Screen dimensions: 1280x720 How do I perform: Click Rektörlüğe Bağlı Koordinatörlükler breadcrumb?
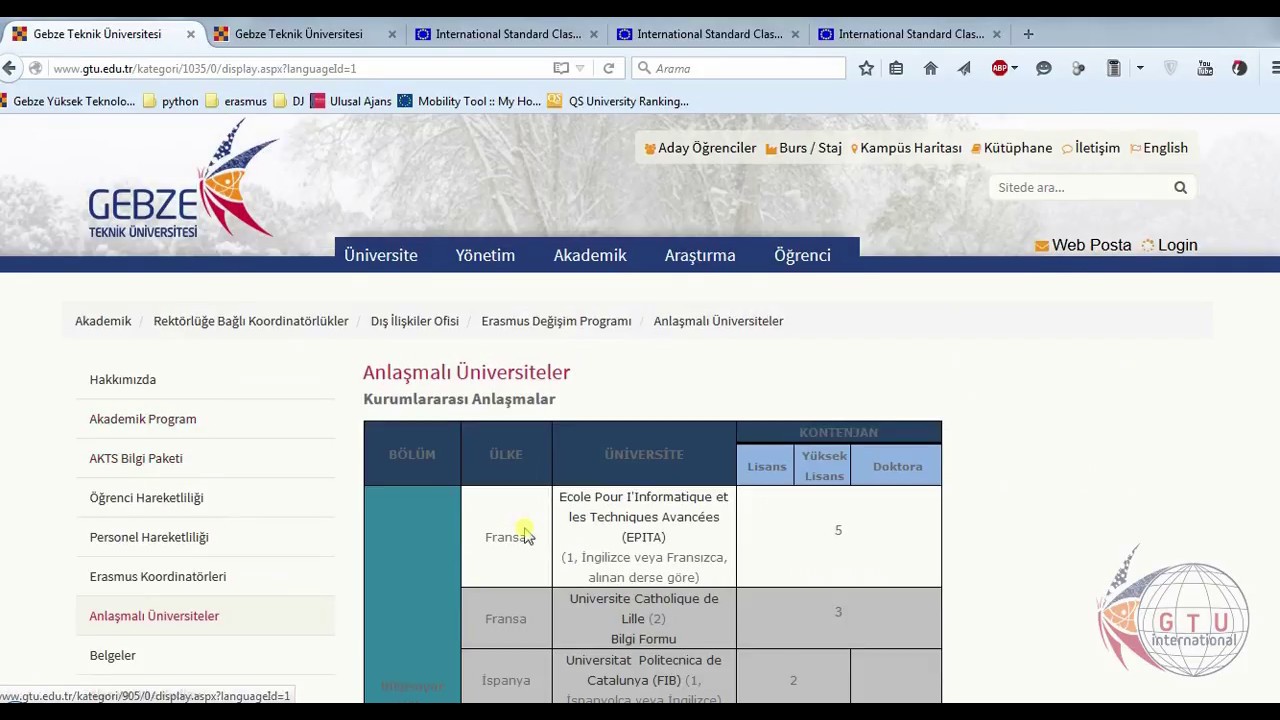[x=251, y=321]
